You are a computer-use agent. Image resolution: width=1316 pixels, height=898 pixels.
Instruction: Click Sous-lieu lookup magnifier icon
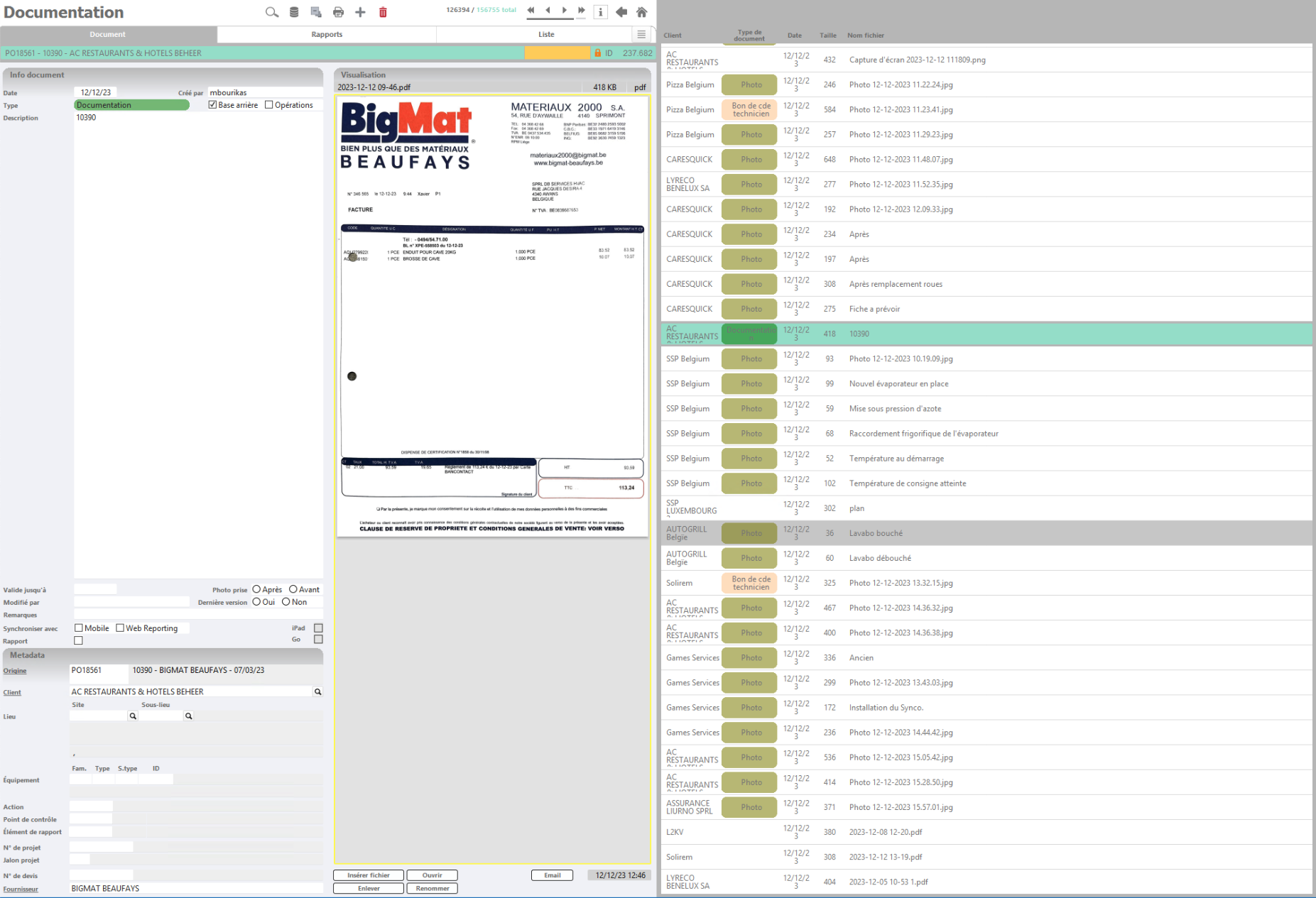(189, 716)
